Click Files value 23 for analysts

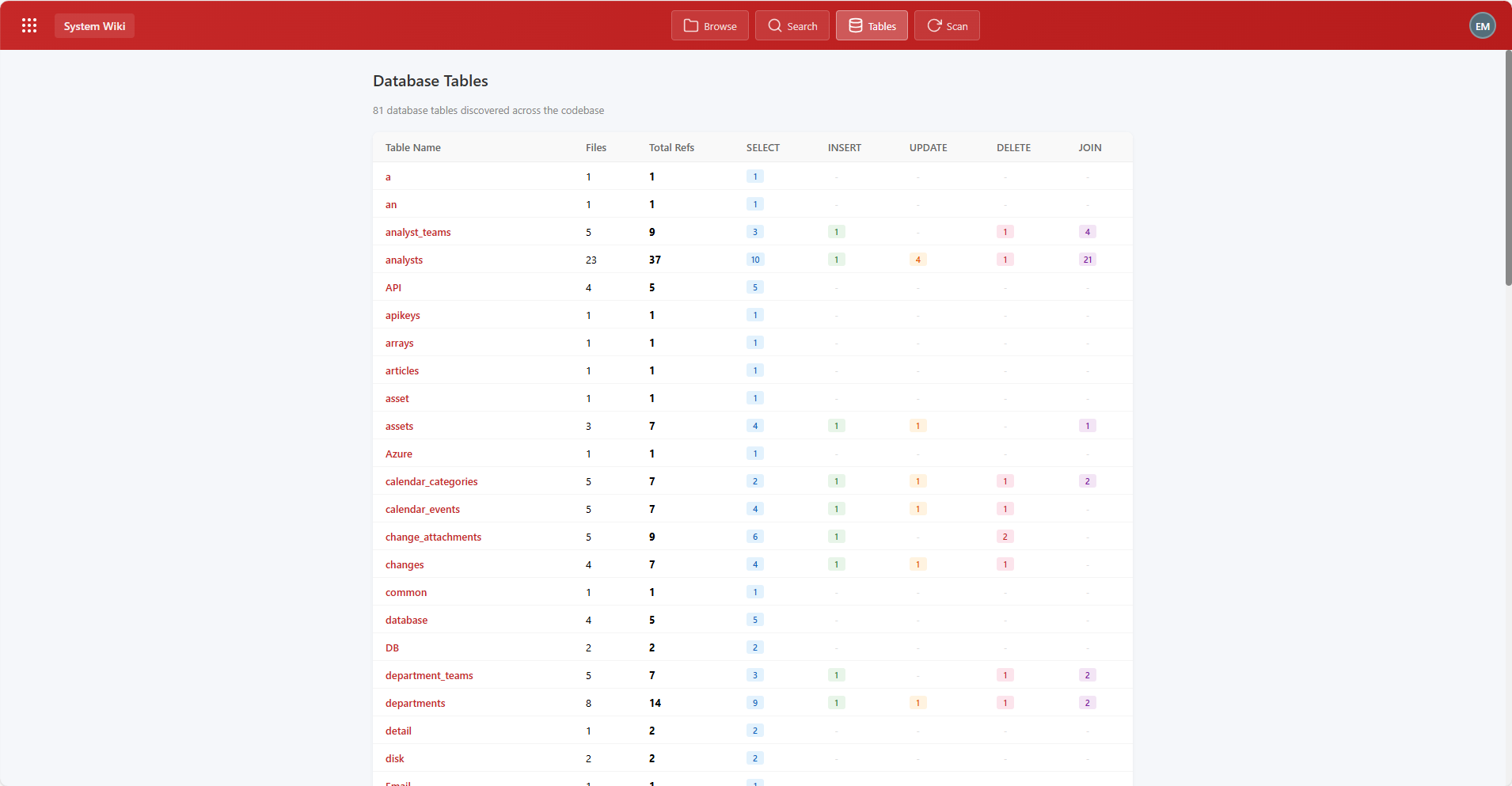point(591,260)
